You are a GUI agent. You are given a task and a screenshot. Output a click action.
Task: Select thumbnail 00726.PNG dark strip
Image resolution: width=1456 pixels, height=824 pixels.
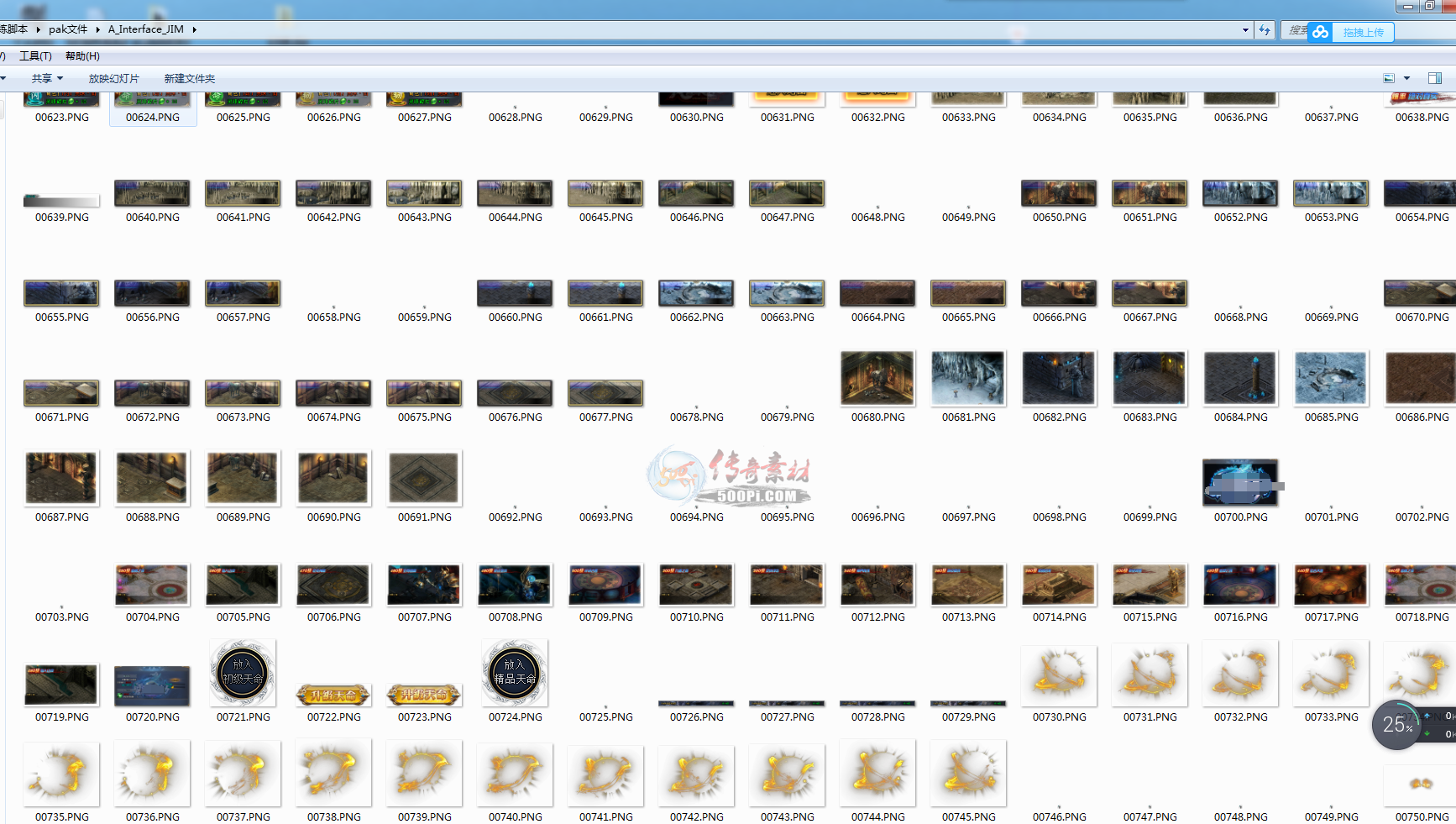(x=696, y=704)
